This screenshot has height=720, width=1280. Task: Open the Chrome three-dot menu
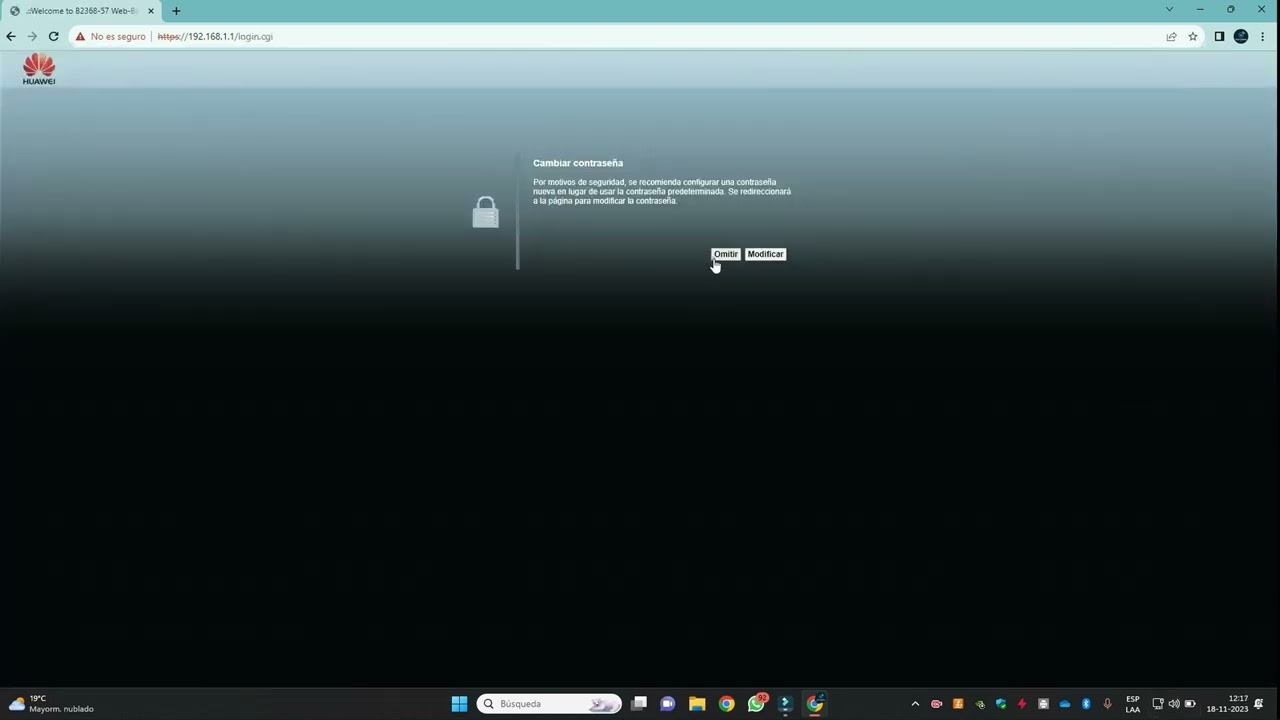[x=1263, y=36]
